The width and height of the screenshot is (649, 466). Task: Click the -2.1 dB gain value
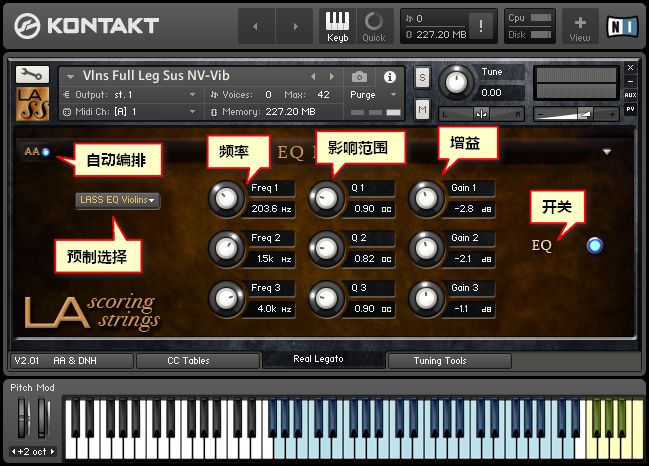[x=471, y=259]
